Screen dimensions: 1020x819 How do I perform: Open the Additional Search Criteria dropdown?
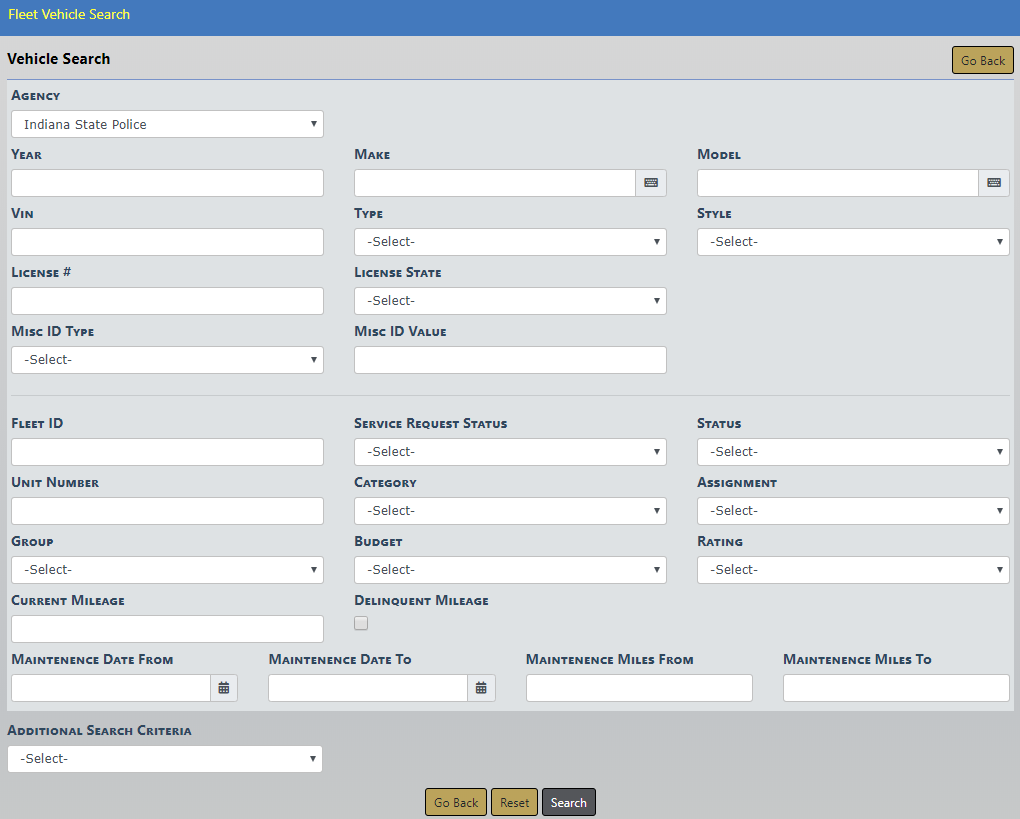(165, 759)
